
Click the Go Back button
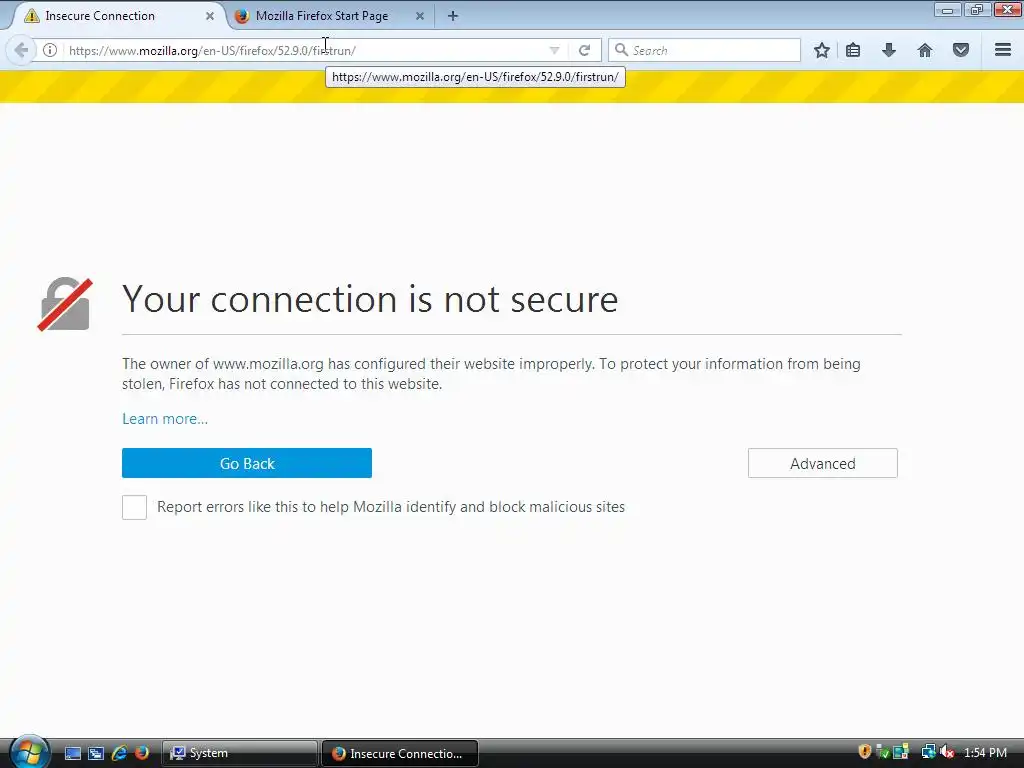[x=247, y=463]
